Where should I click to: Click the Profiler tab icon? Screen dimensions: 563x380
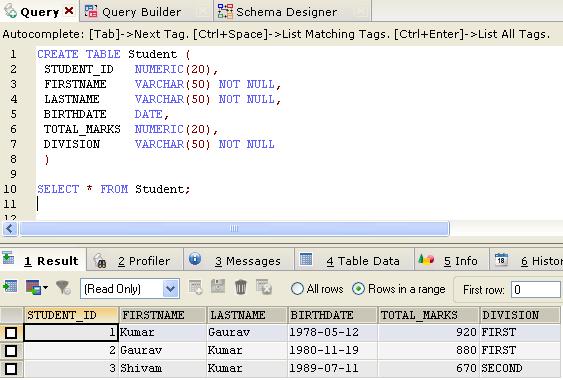click(99, 260)
